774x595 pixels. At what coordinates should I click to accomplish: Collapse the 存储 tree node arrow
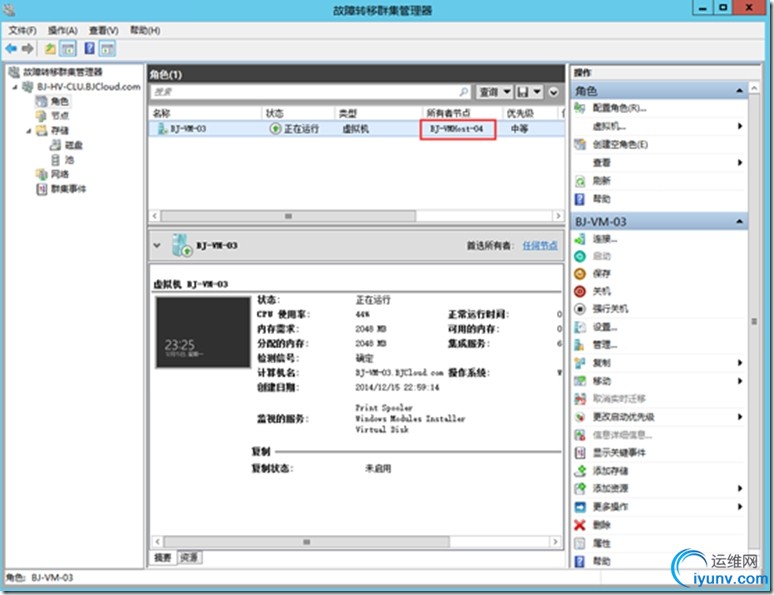29,130
